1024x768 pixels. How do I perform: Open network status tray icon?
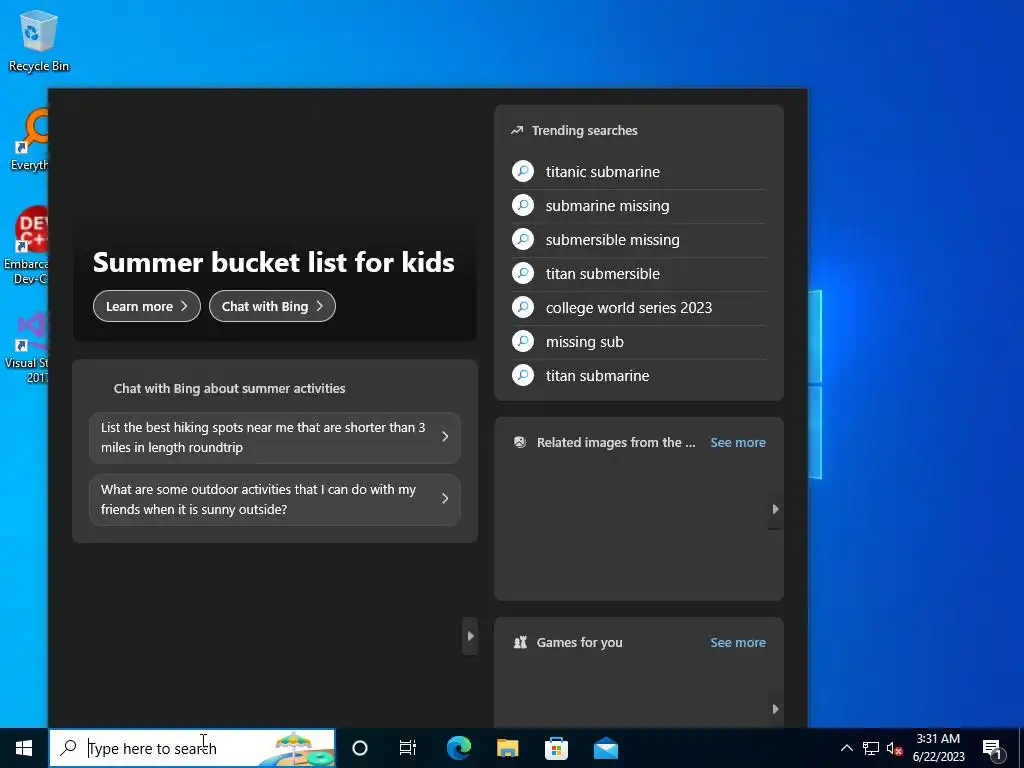(871, 748)
